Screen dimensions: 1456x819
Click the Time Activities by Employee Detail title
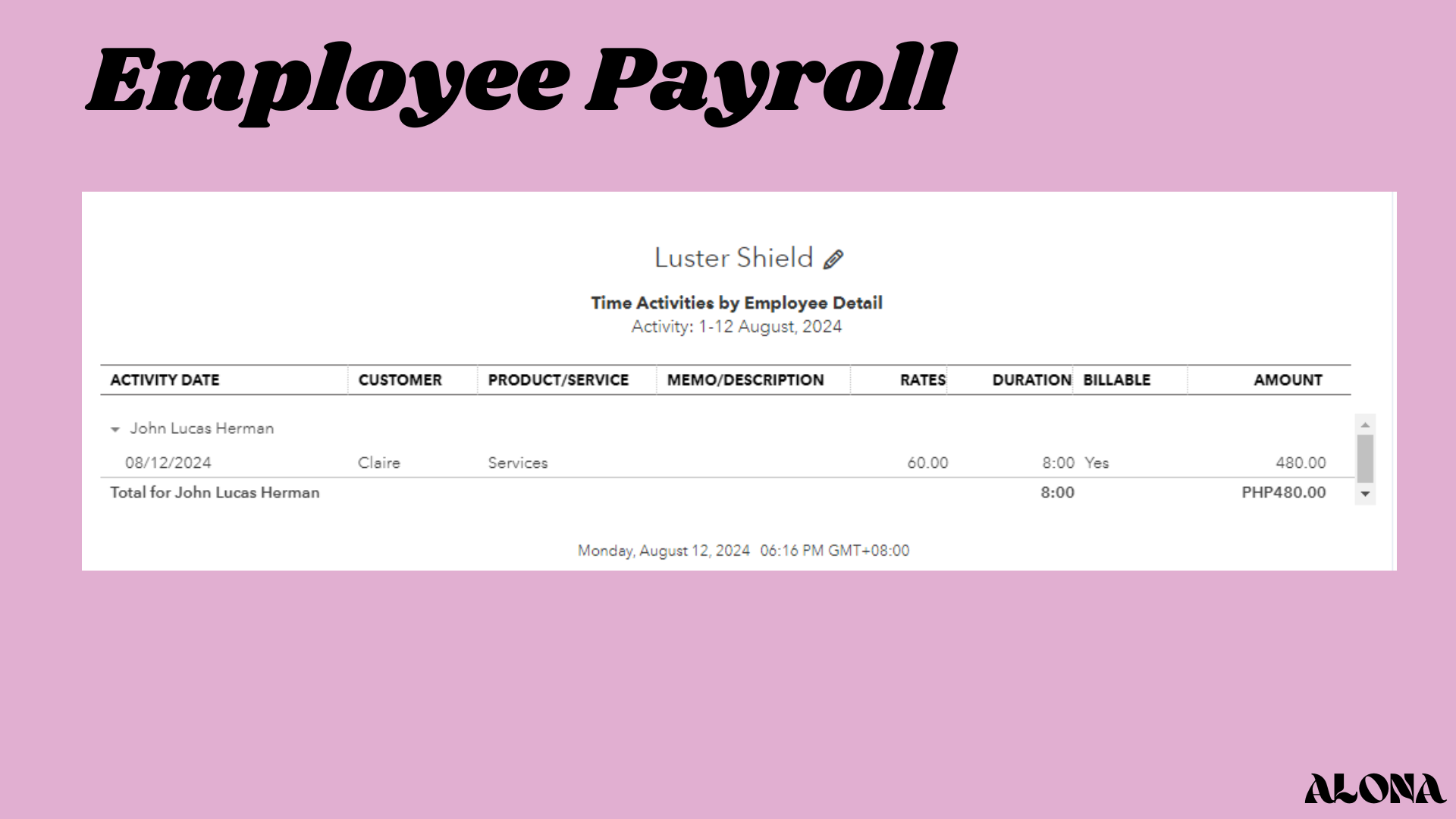(x=736, y=303)
